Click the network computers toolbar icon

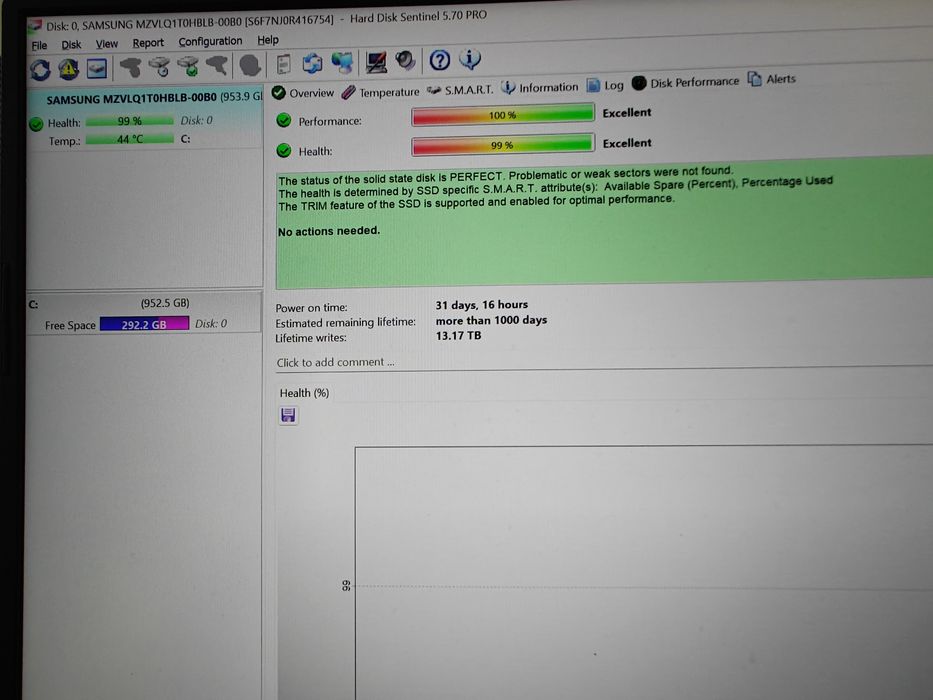[343, 62]
